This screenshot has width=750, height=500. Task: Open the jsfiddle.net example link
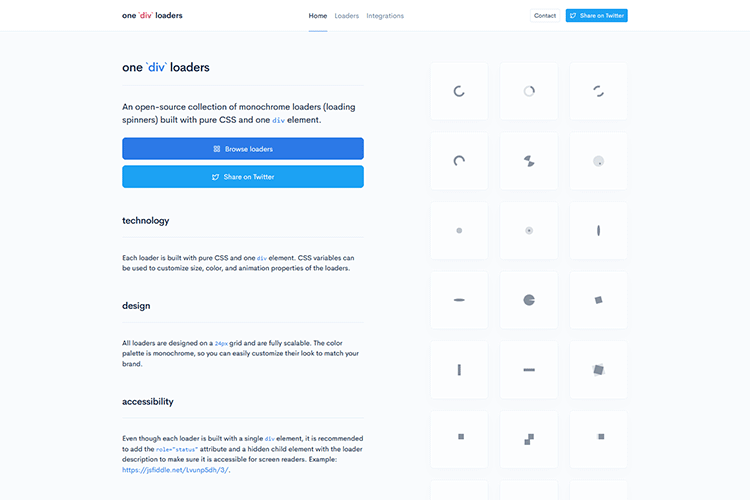175,470
